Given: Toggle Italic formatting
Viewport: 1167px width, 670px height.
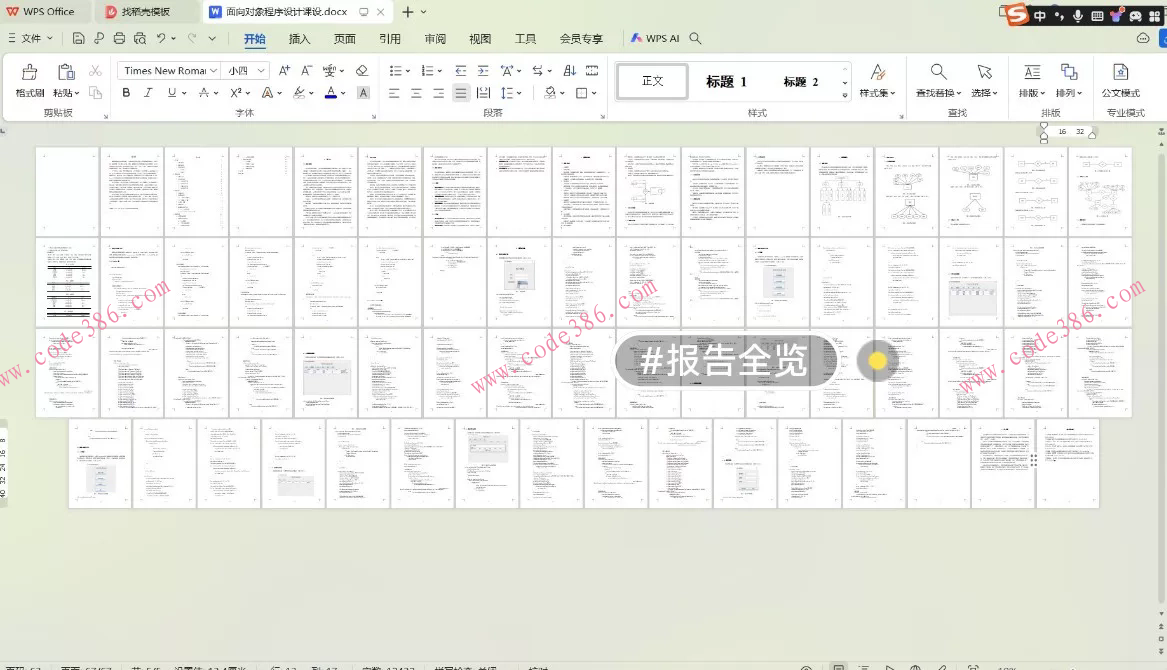Looking at the screenshot, I should tap(148, 93).
